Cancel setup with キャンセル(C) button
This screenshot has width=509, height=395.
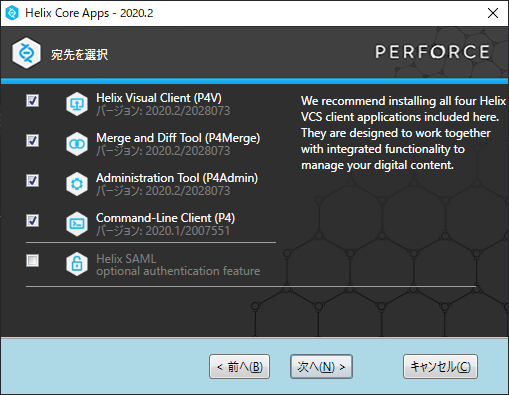(x=440, y=367)
